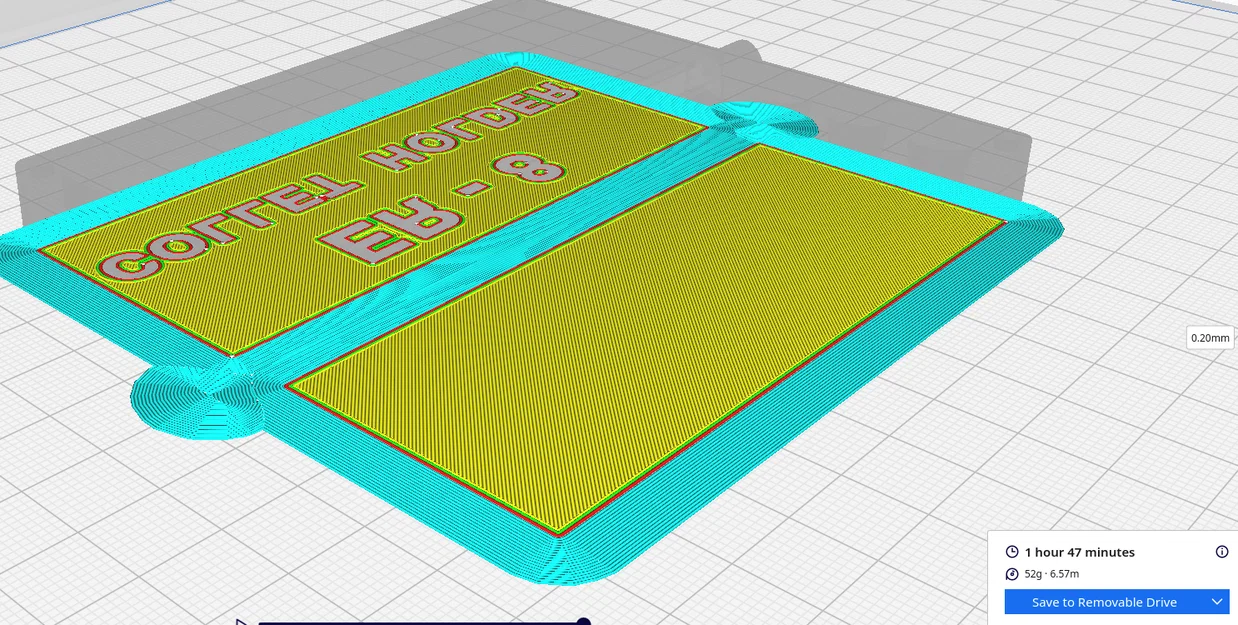
Task: Click the 52g · 6.57m material usage text
Action: pyautogui.click(x=1052, y=574)
